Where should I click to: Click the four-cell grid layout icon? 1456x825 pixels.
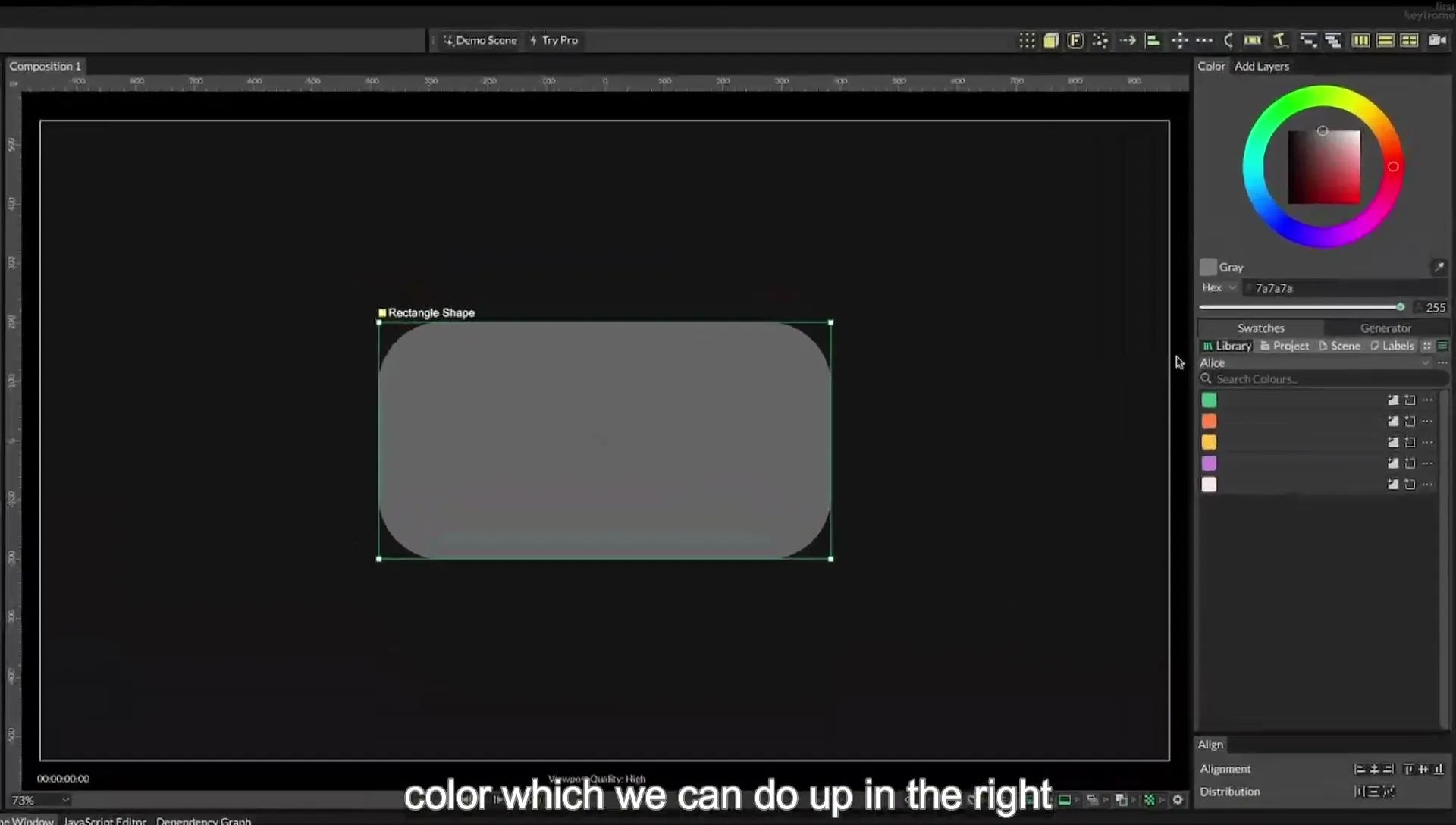click(x=1410, y=40)
